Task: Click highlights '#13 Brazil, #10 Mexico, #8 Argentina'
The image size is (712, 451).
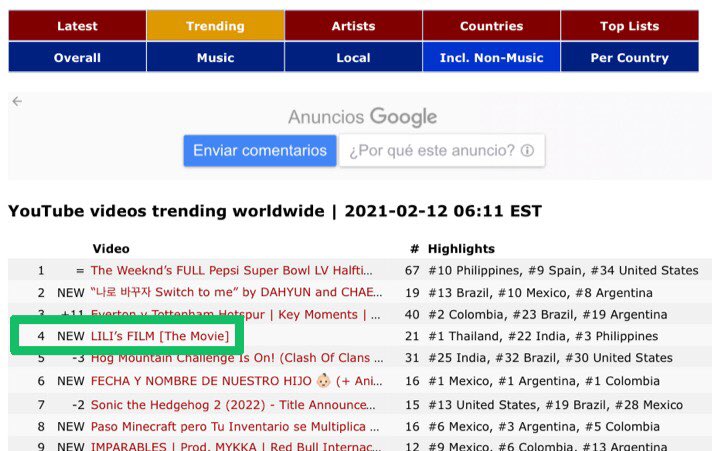Action: [x=540, y=292]
